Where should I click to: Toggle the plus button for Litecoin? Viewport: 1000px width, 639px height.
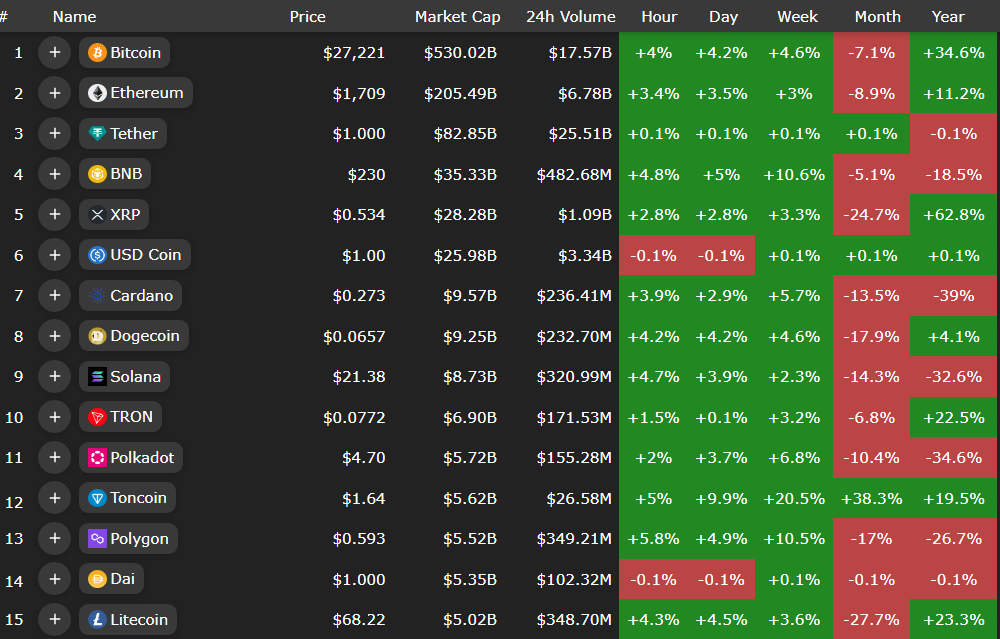pos(54,620)
